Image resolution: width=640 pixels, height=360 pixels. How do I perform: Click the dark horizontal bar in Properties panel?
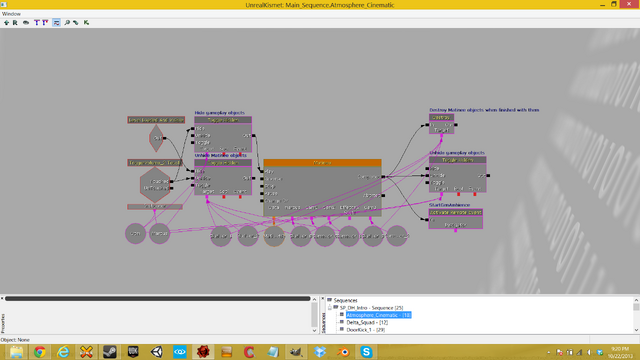click(158, 299)
